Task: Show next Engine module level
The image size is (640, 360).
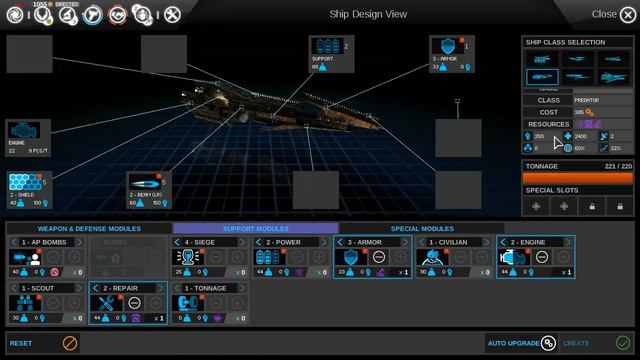Action: tap(568, 242)
